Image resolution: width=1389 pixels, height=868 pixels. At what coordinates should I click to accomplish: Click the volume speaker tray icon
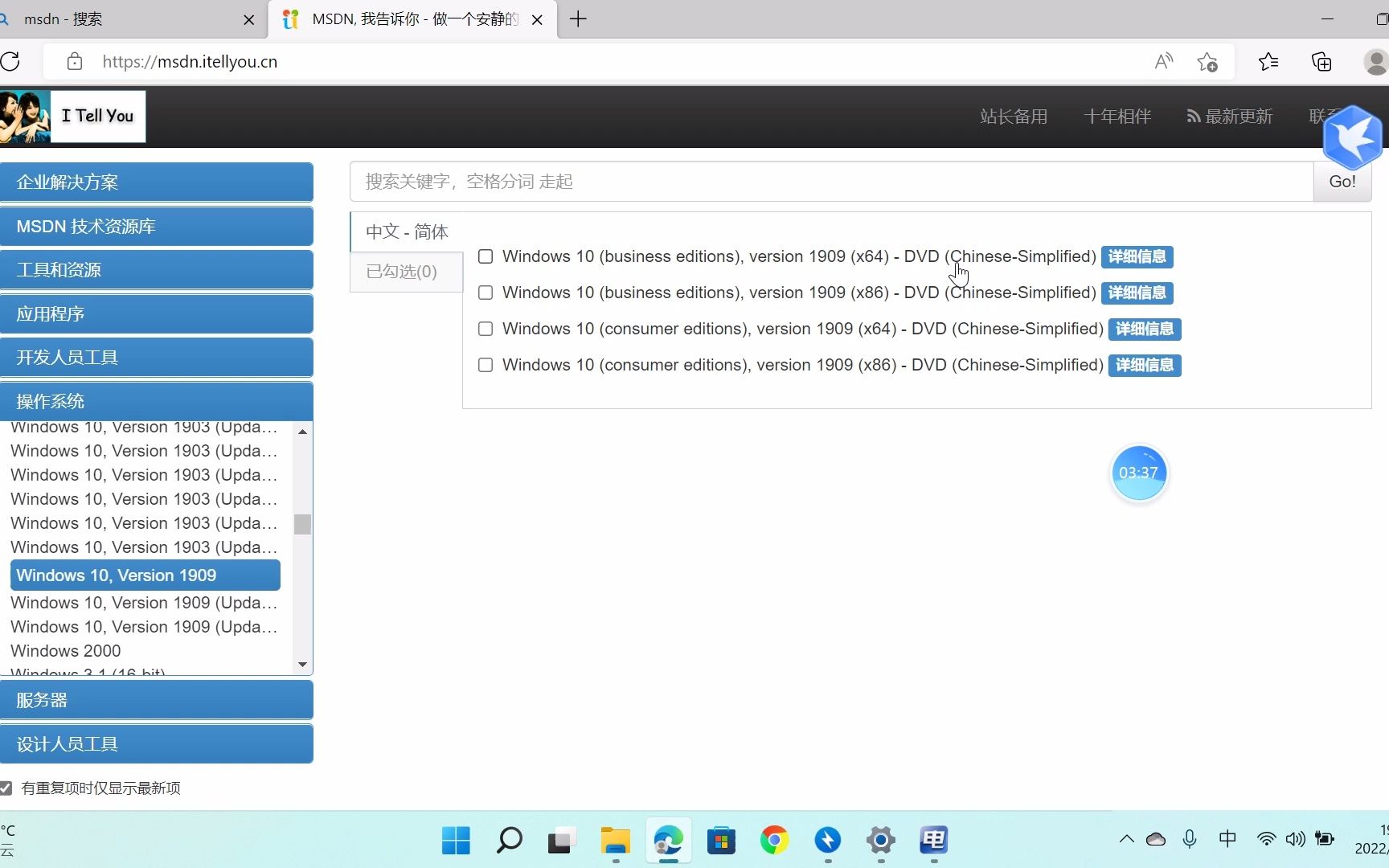coord(1295,839)
